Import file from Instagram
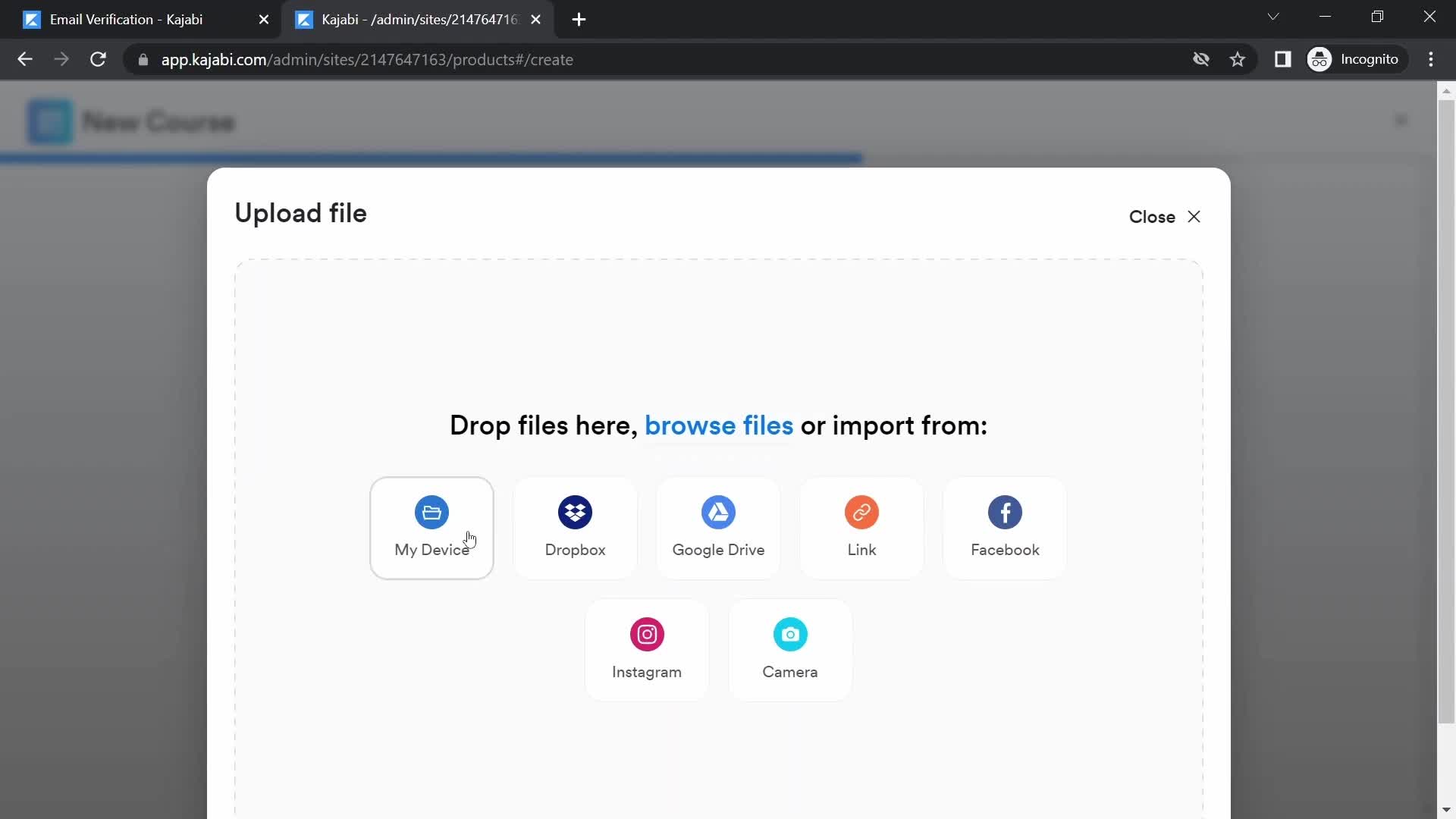This screenshot has height=819, width=1456. click(x=647, y=650)
